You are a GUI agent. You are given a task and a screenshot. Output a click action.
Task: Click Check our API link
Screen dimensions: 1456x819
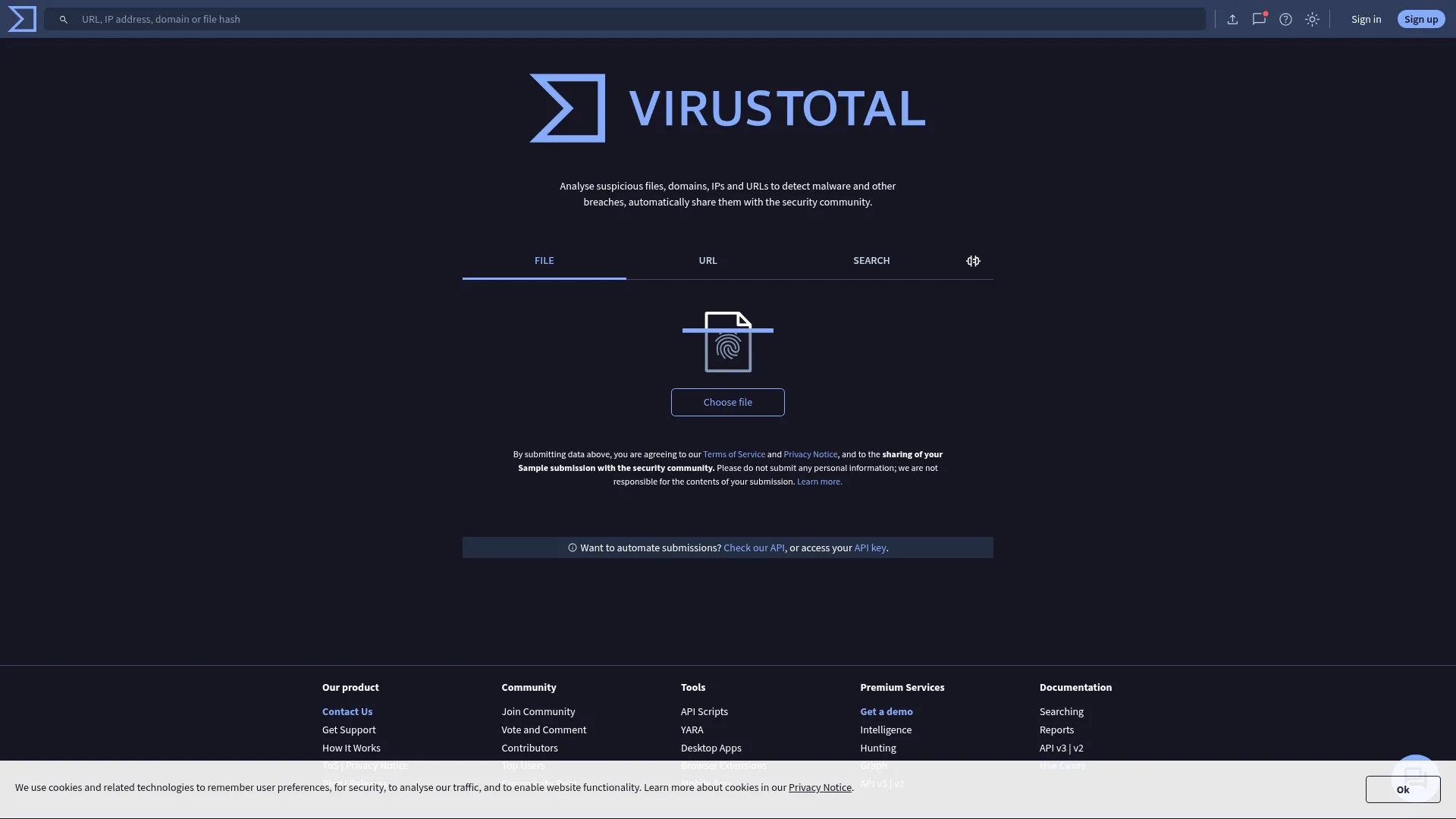pyautogui.click(x=753, y=548)
